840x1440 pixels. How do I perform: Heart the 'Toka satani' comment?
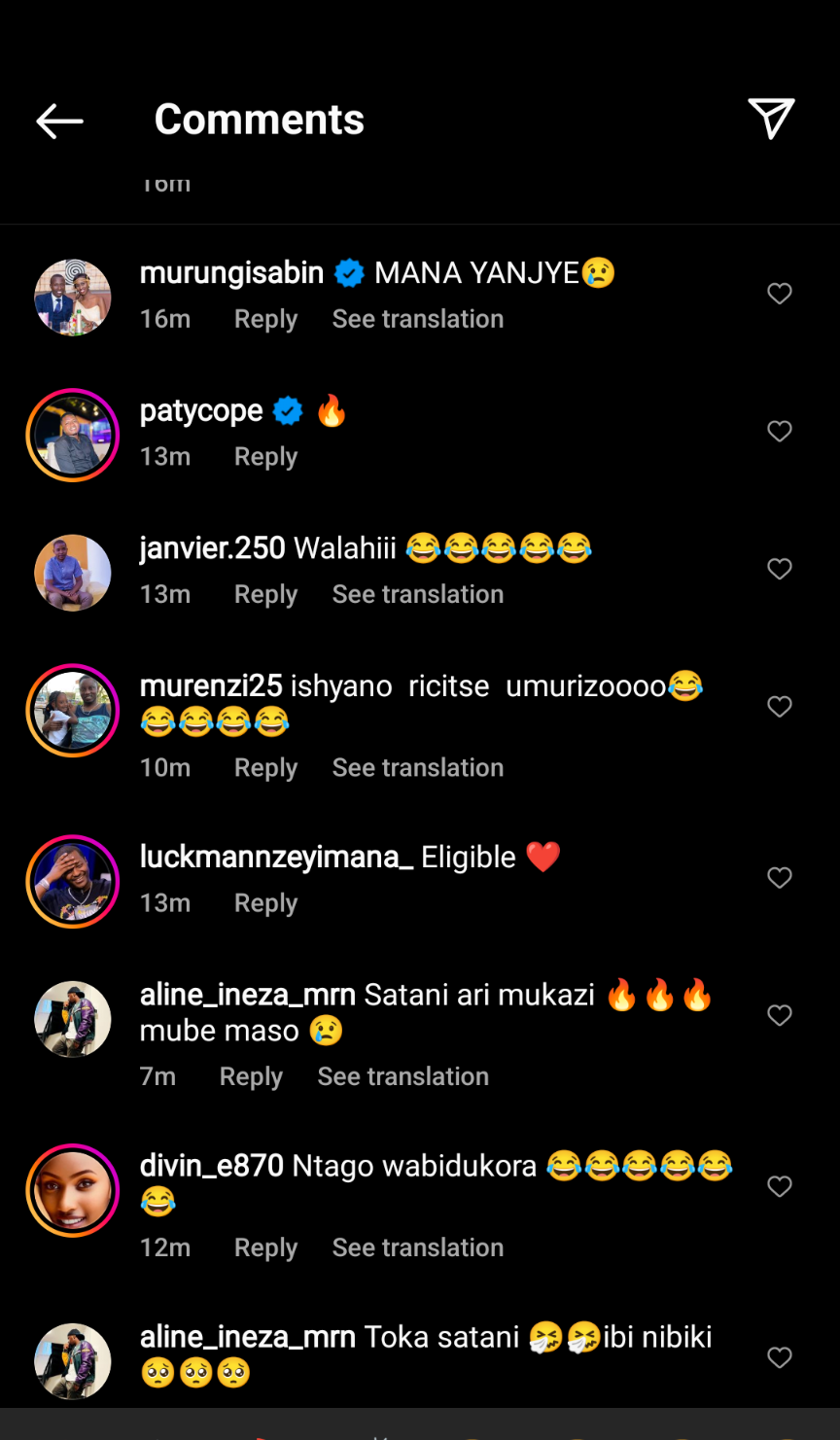[x=780, y=1358]
